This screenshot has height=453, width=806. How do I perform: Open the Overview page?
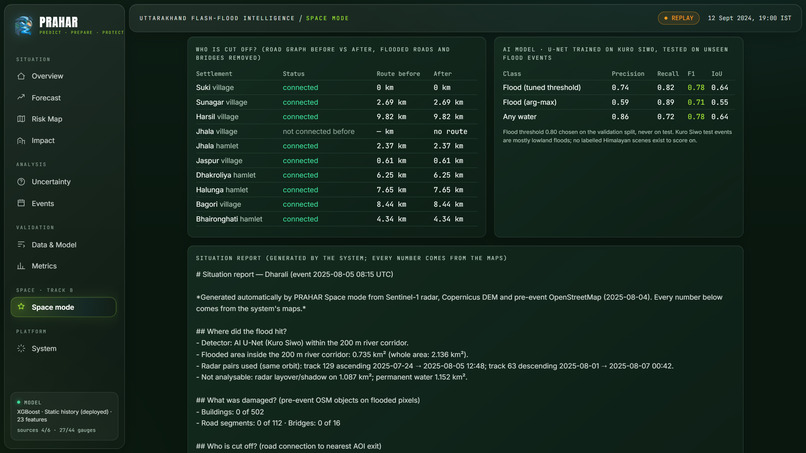pyautogui.click(x=63, y=76)
